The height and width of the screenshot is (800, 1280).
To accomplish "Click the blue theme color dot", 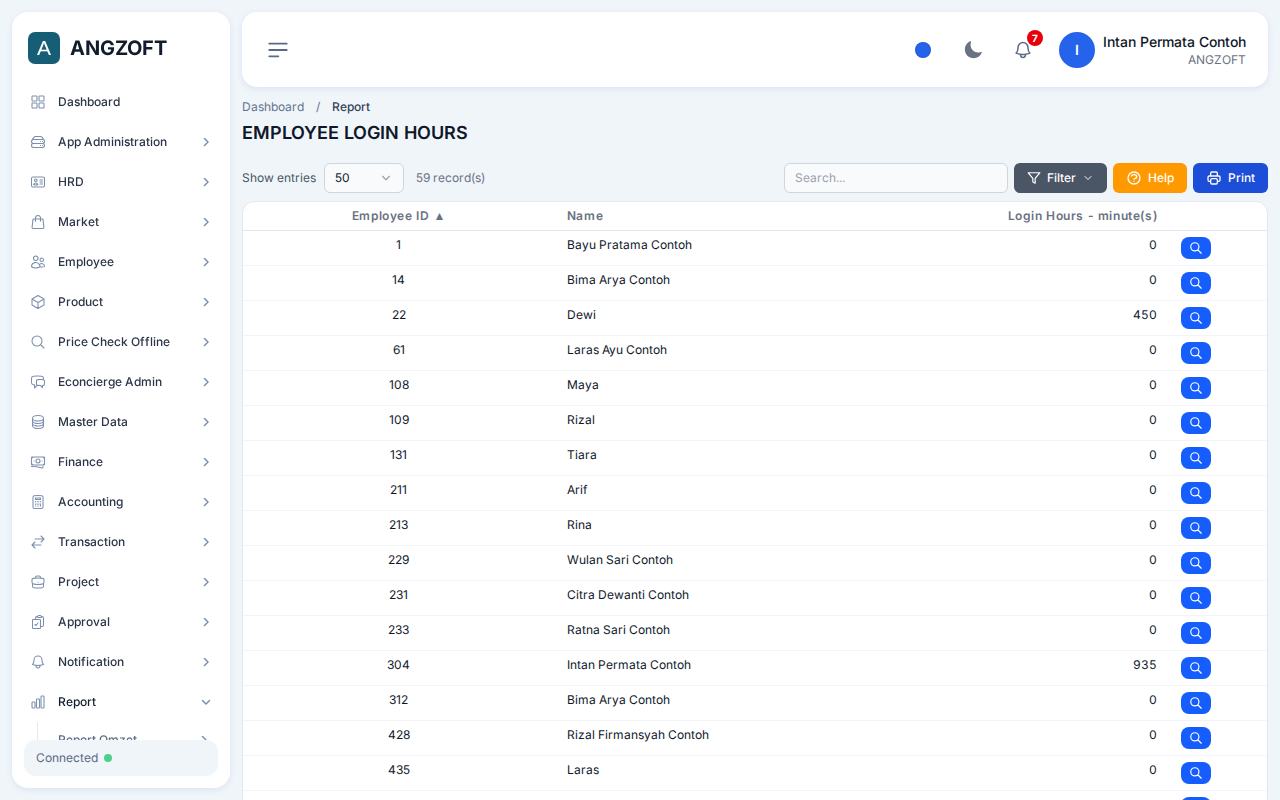I will 923,50.
